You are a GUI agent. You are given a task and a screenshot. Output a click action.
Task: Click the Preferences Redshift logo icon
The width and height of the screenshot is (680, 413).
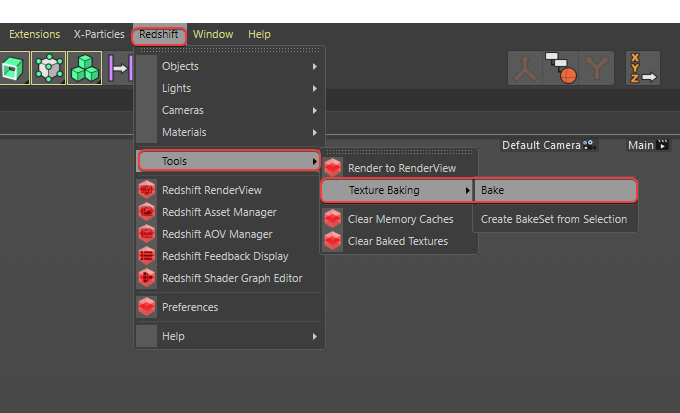(x=147, y=307)
